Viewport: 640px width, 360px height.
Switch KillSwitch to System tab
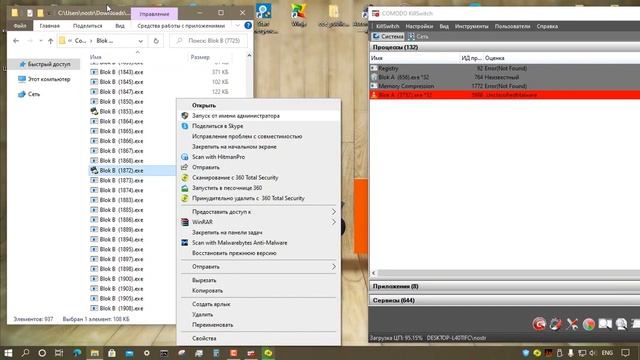tap(388, 36)
